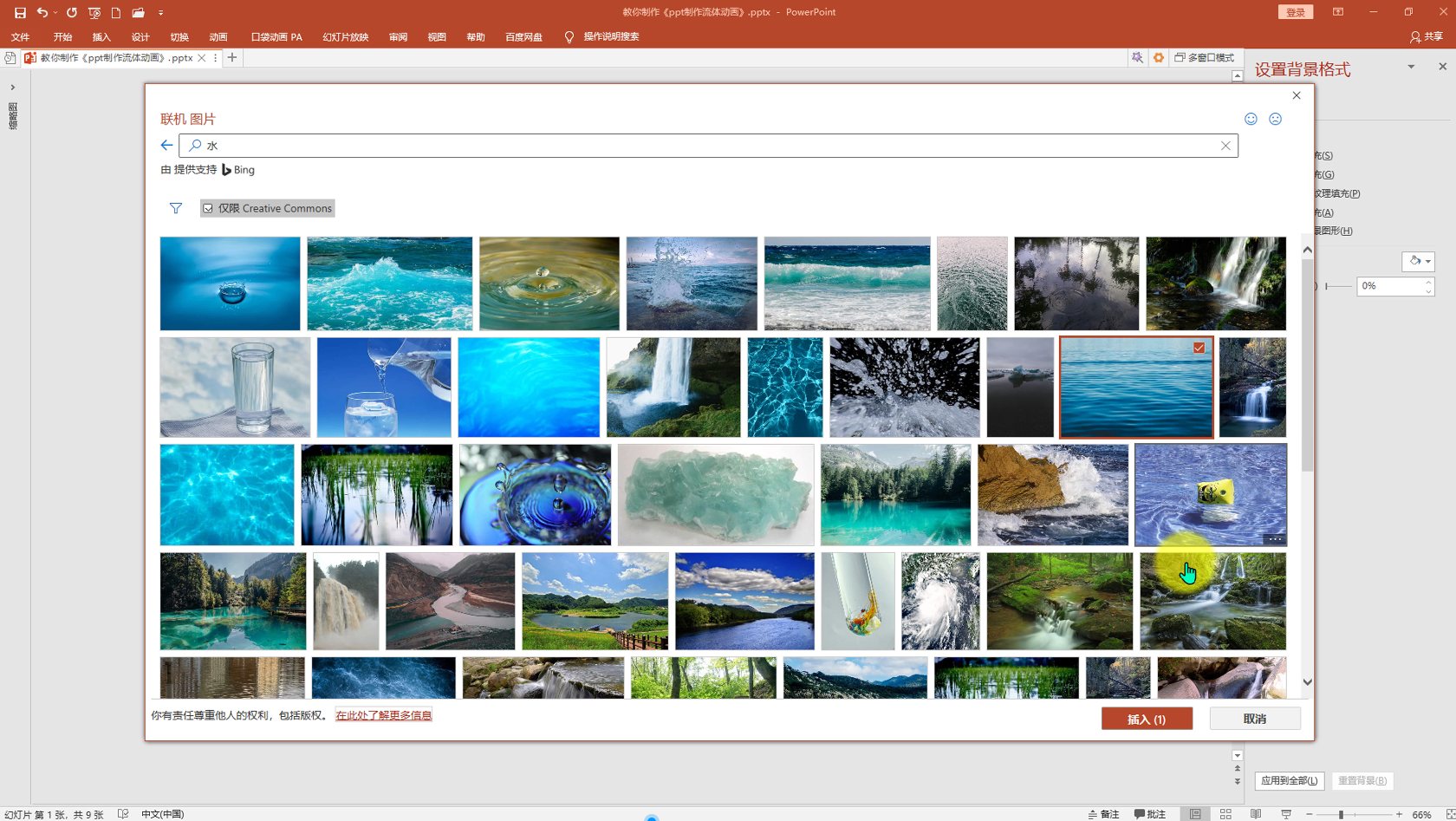Adjust the transparency slider

(x=1327, y=286)
